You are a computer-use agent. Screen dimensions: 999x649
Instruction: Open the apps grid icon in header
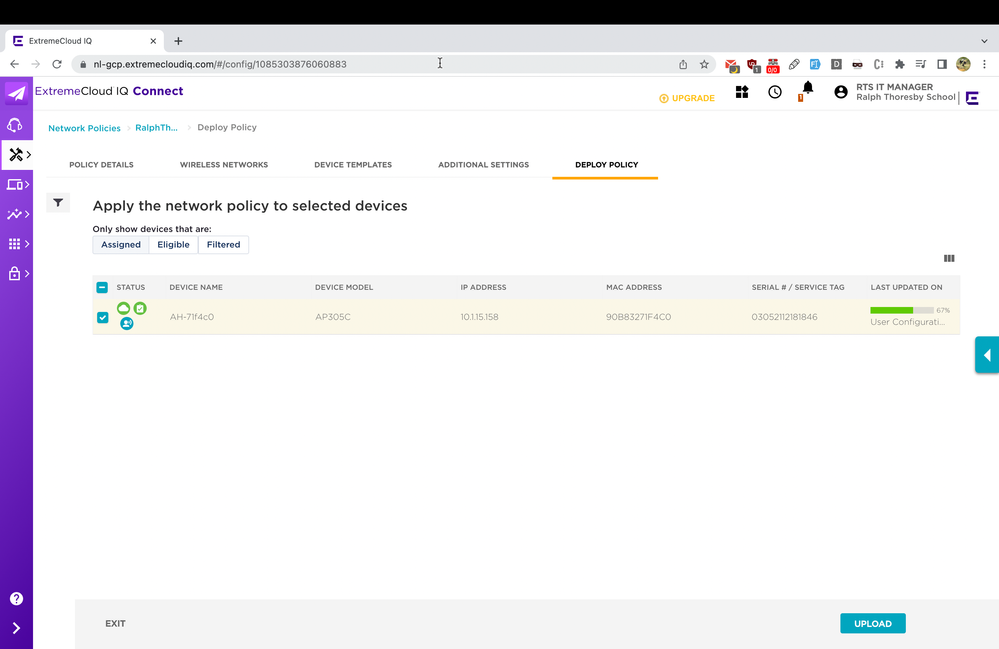pos(742,92)
